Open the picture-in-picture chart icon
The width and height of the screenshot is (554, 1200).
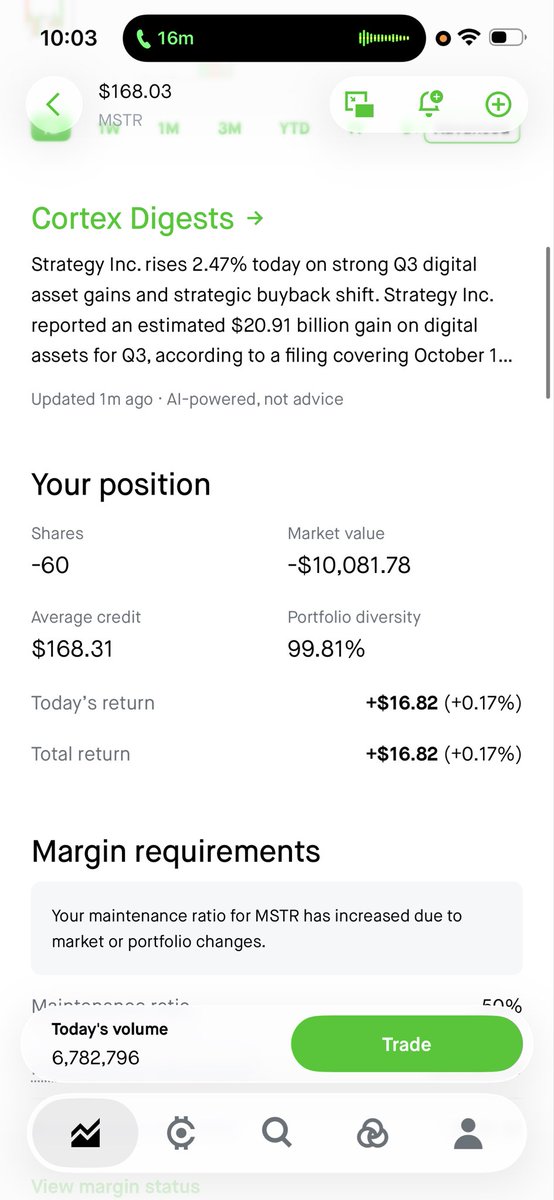(x=359, y=104)
